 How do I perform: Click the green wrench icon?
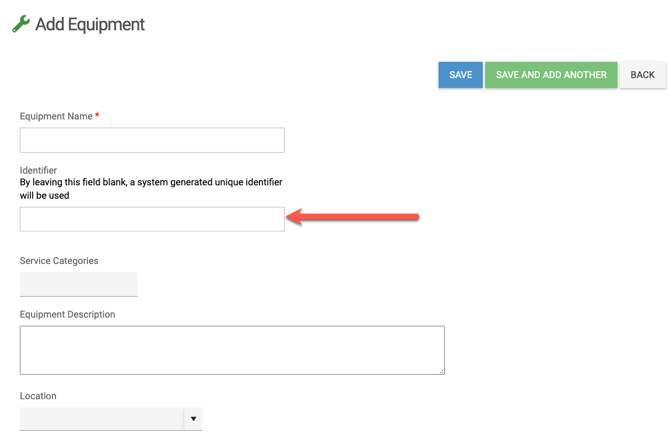20,24
